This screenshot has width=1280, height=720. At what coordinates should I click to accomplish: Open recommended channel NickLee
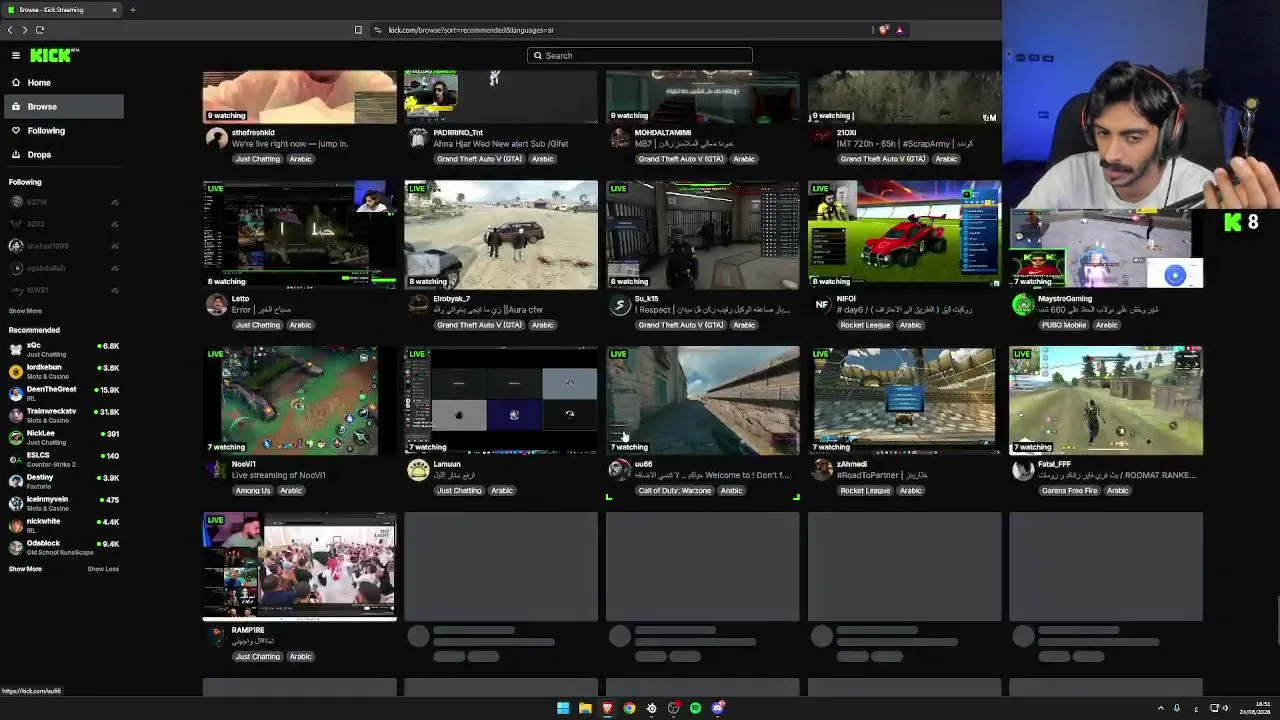pos(62,437)
